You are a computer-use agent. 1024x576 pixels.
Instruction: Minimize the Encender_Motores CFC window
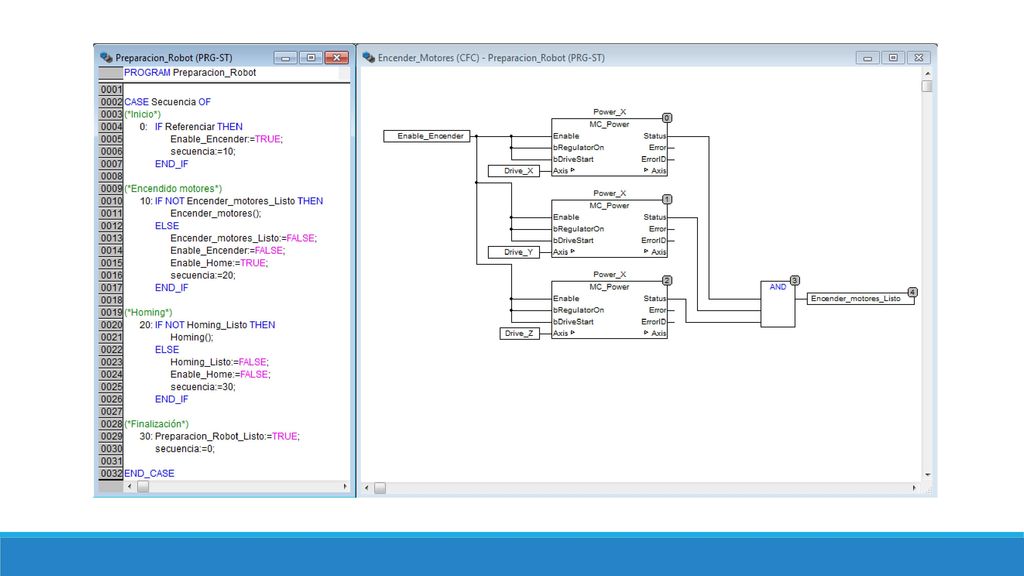coord(867,57)
